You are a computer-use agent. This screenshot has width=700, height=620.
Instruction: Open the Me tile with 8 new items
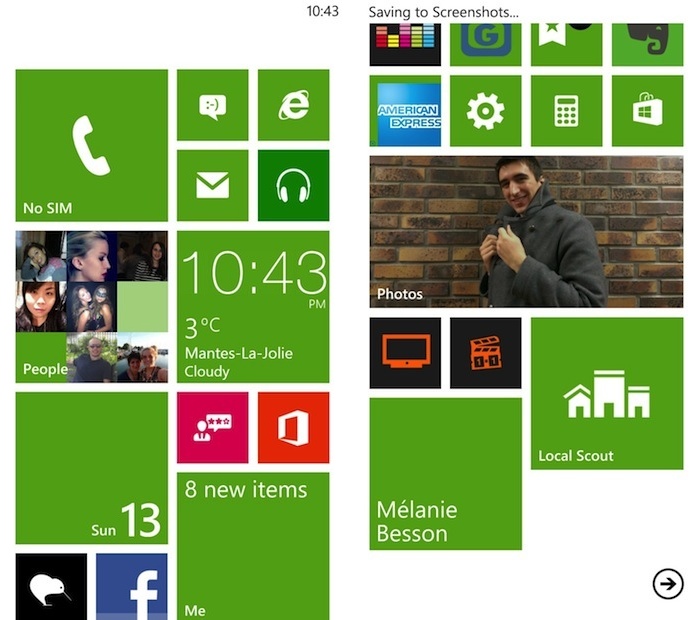coord(253,546)
